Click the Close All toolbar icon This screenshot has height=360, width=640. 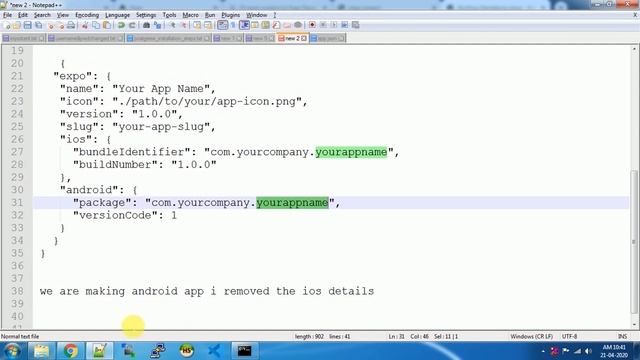point(61,25)
